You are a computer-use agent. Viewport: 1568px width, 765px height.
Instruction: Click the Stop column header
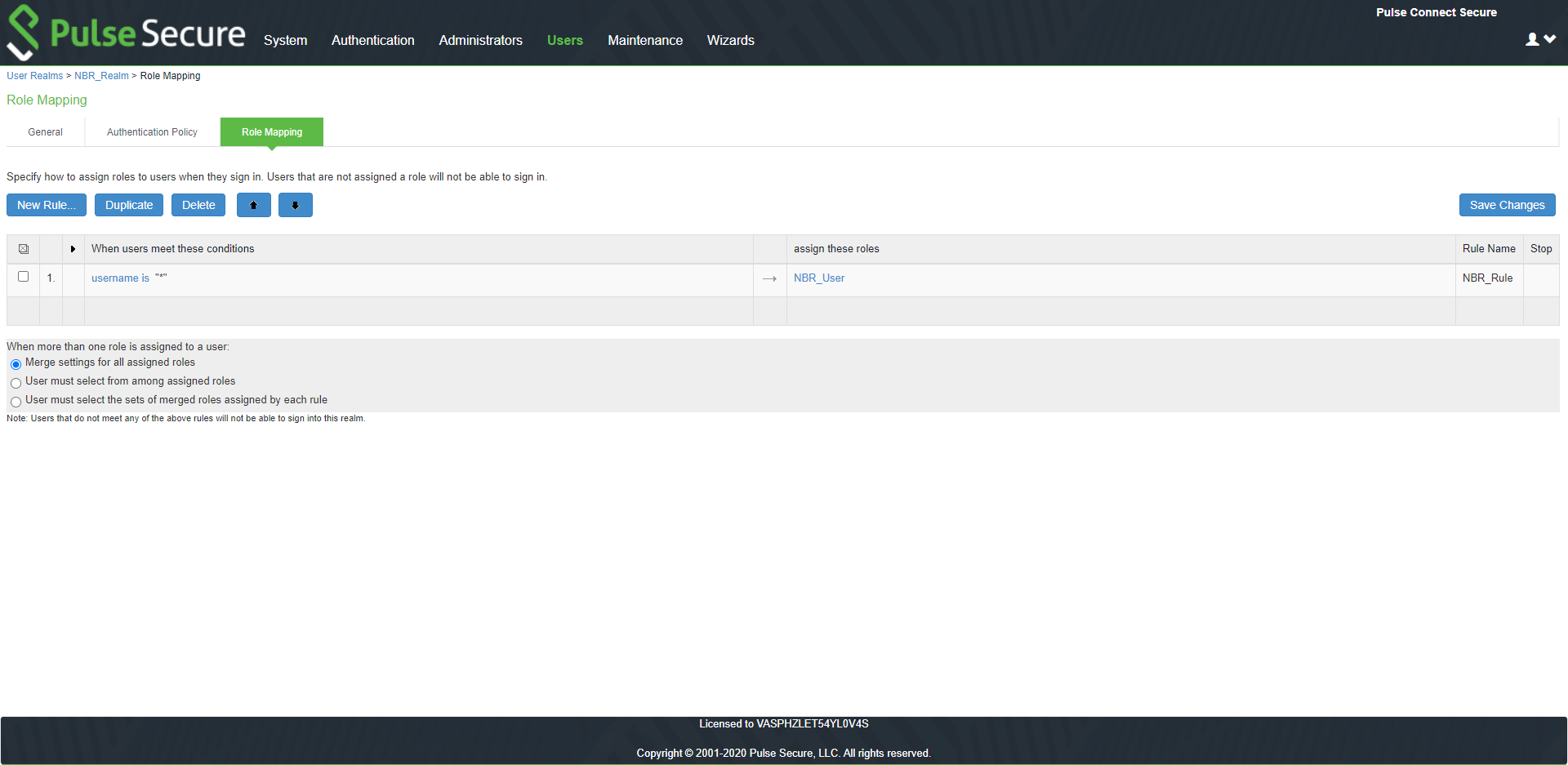1541,249
